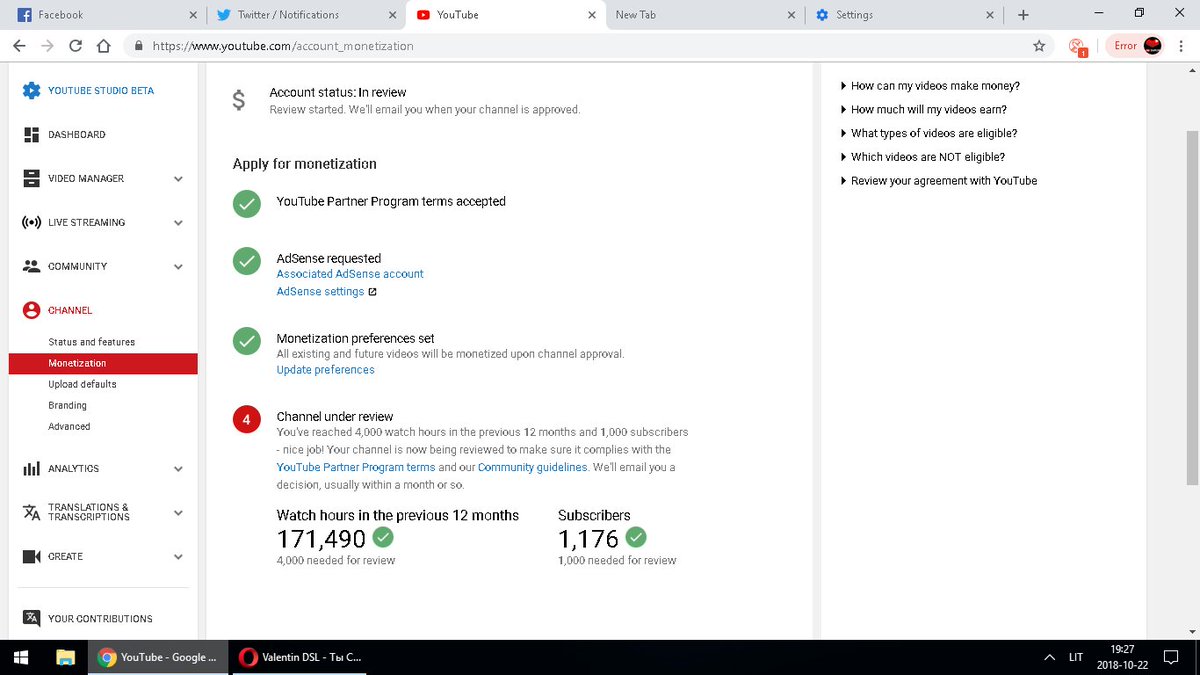Click the Live Streaming broadcast icon

(31, 222)
